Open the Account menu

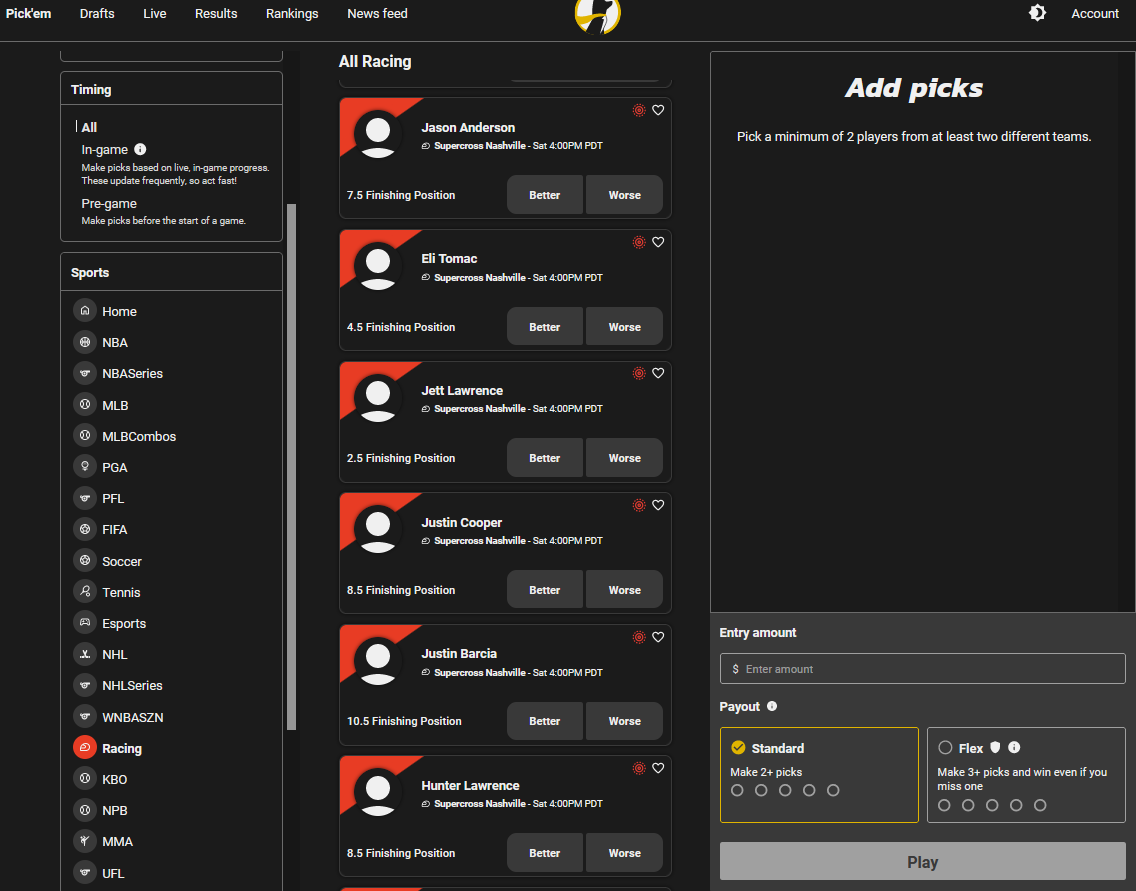coord(1095,13)
